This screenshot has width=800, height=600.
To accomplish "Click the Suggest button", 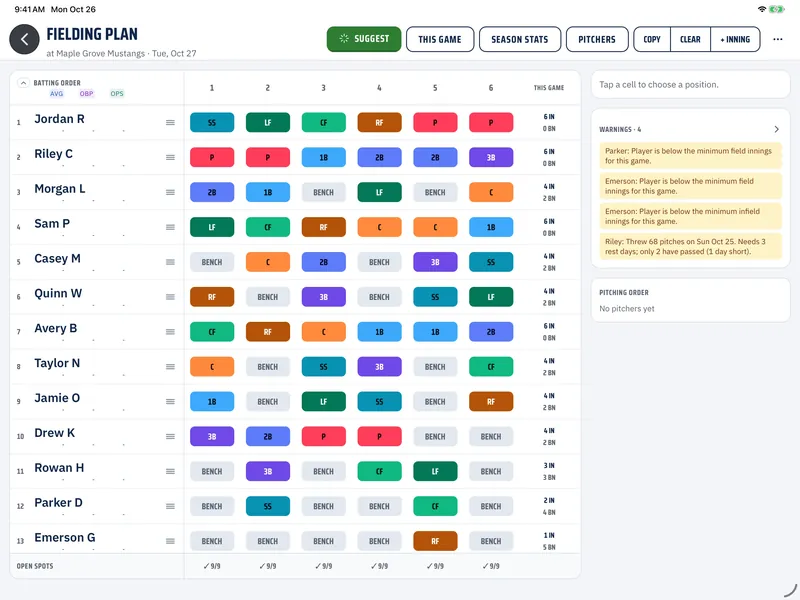I will (364, 39).
